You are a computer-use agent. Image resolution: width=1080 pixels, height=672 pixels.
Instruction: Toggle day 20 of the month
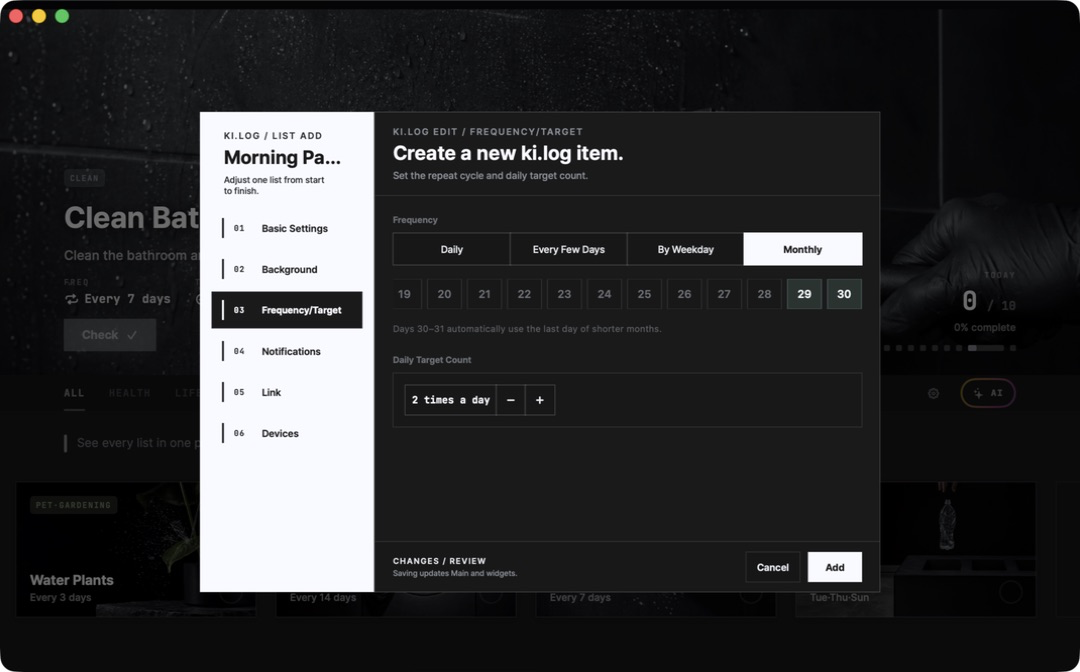point(444,294)
